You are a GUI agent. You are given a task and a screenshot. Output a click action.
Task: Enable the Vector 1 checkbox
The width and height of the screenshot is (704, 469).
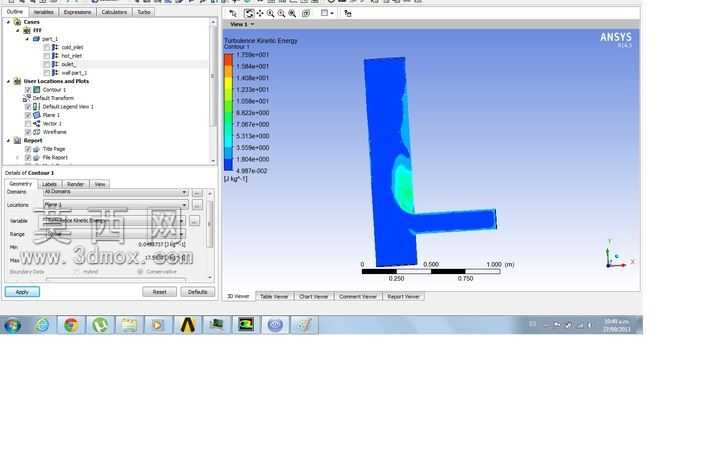coord(28,124)
